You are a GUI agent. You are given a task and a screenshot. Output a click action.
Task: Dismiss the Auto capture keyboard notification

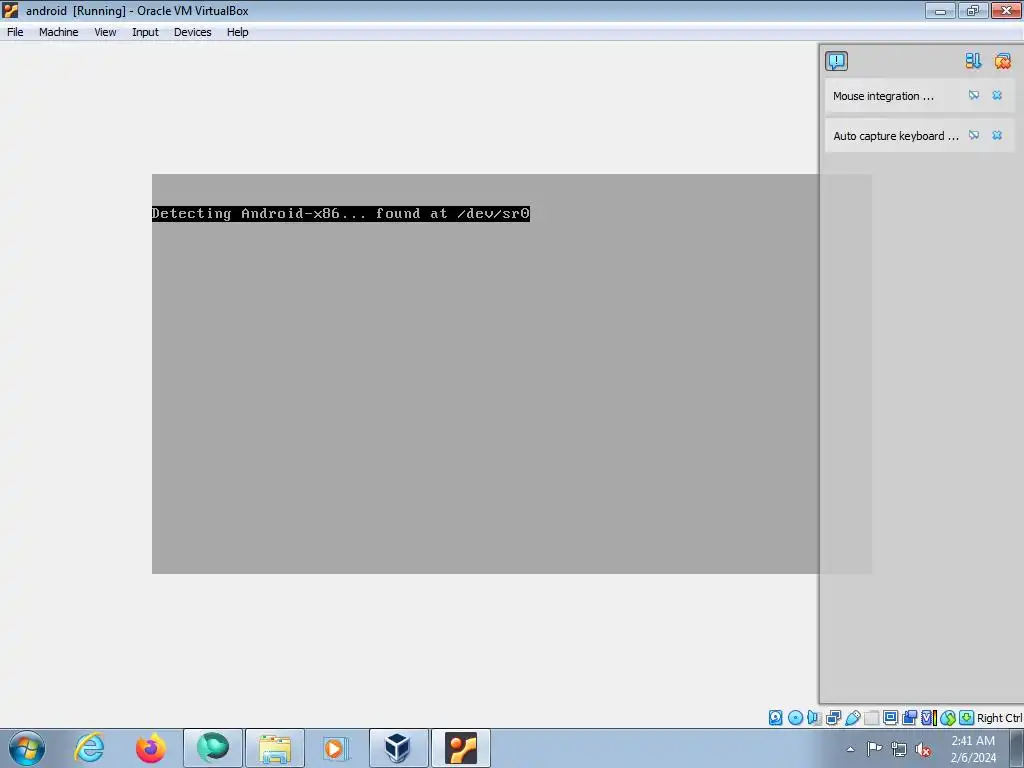click(x=997, y=135)
